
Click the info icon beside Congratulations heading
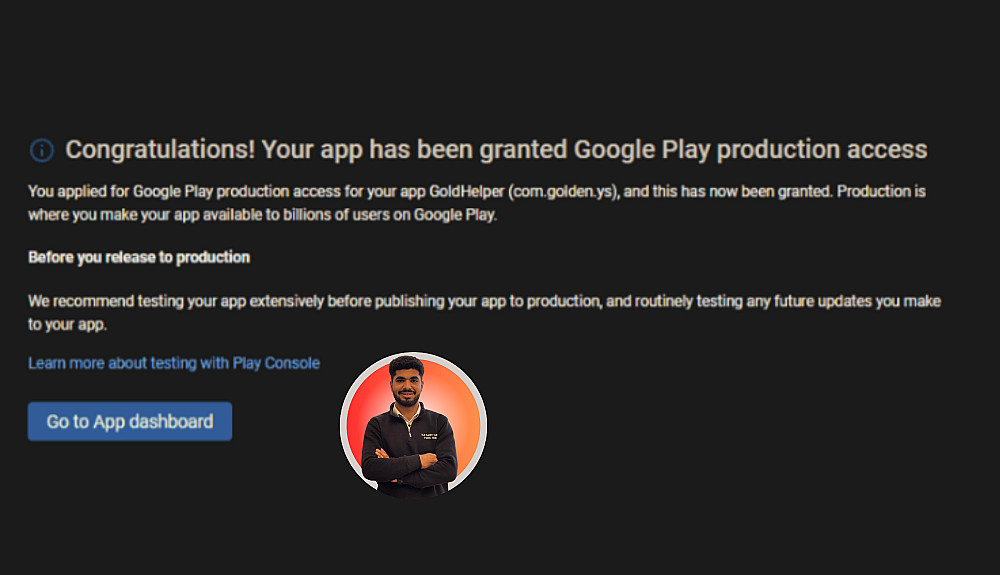tap(42, 150)
